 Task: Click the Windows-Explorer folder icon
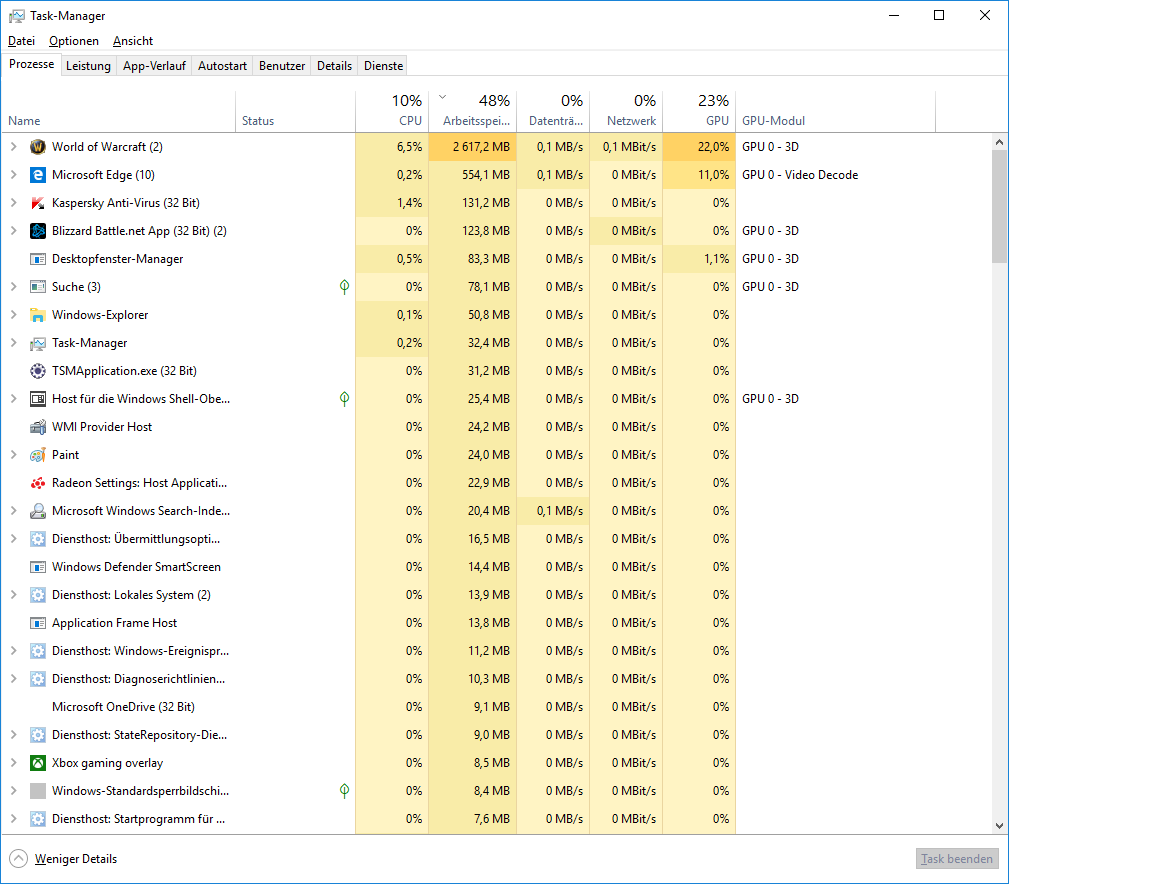(x=37, y=315)
